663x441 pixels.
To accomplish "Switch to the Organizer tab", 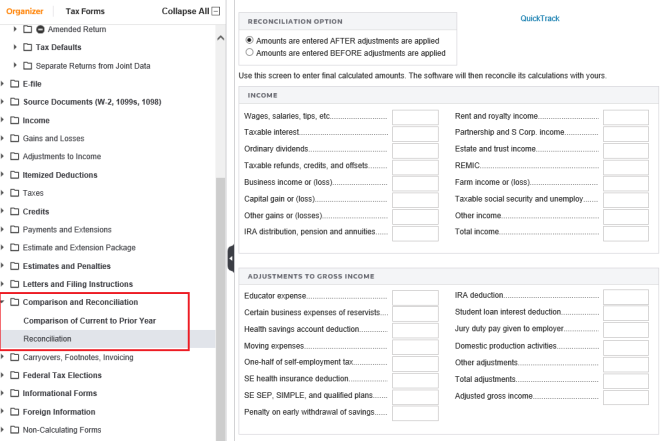I will click(25, 11).
